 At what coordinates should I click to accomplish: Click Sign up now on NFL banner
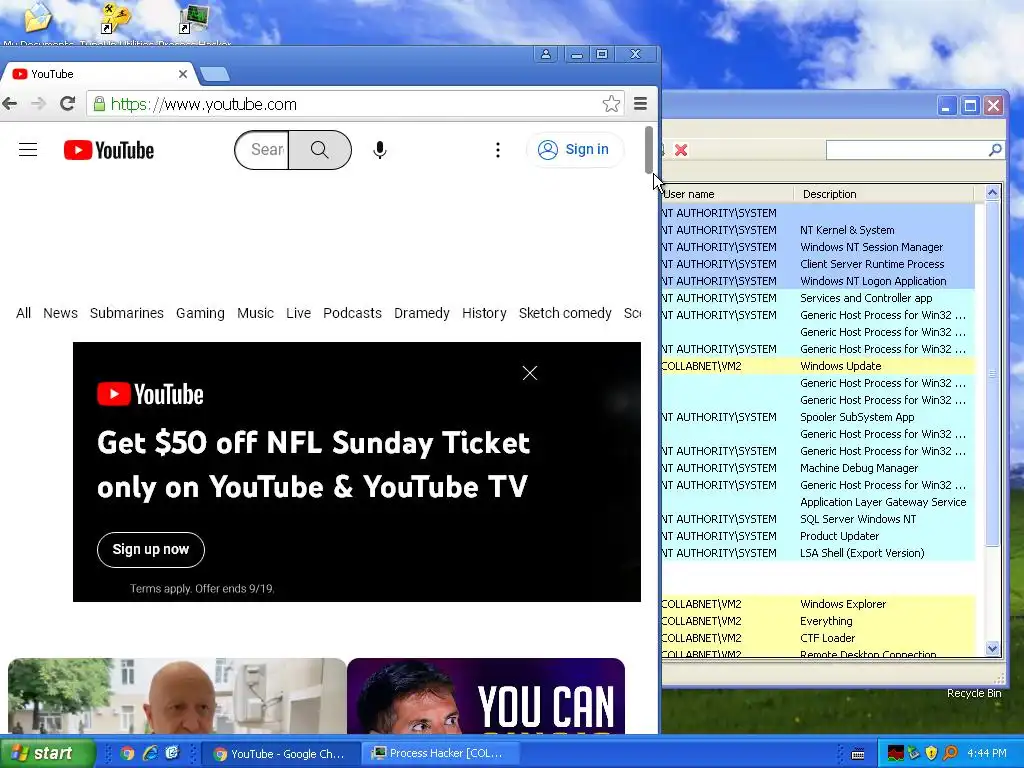(x=151, y=550)
